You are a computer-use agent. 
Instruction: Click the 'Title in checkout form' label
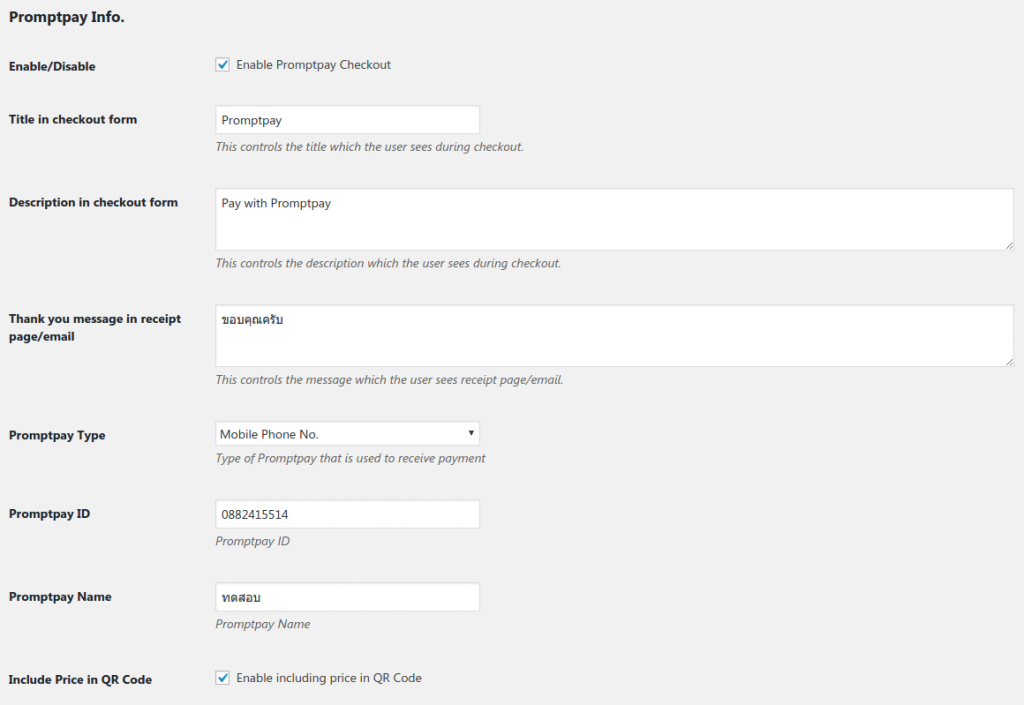73,119
